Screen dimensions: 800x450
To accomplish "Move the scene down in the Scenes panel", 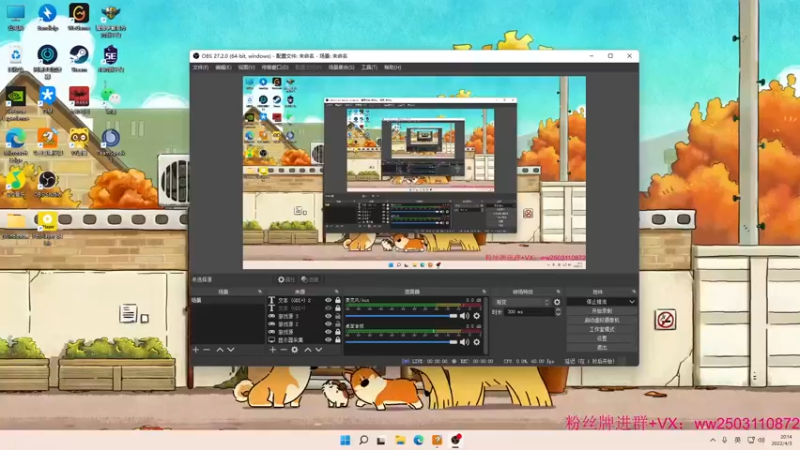I will tap(231, 350).
